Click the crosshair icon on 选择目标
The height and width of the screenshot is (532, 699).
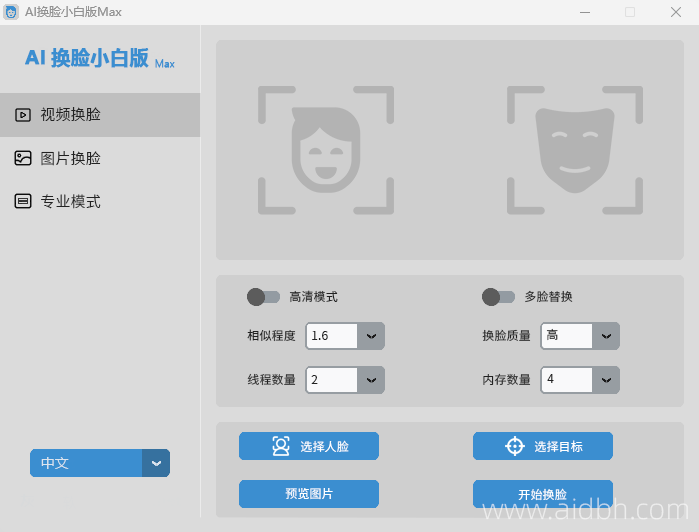pyautogui.click(x=514, y=446)
